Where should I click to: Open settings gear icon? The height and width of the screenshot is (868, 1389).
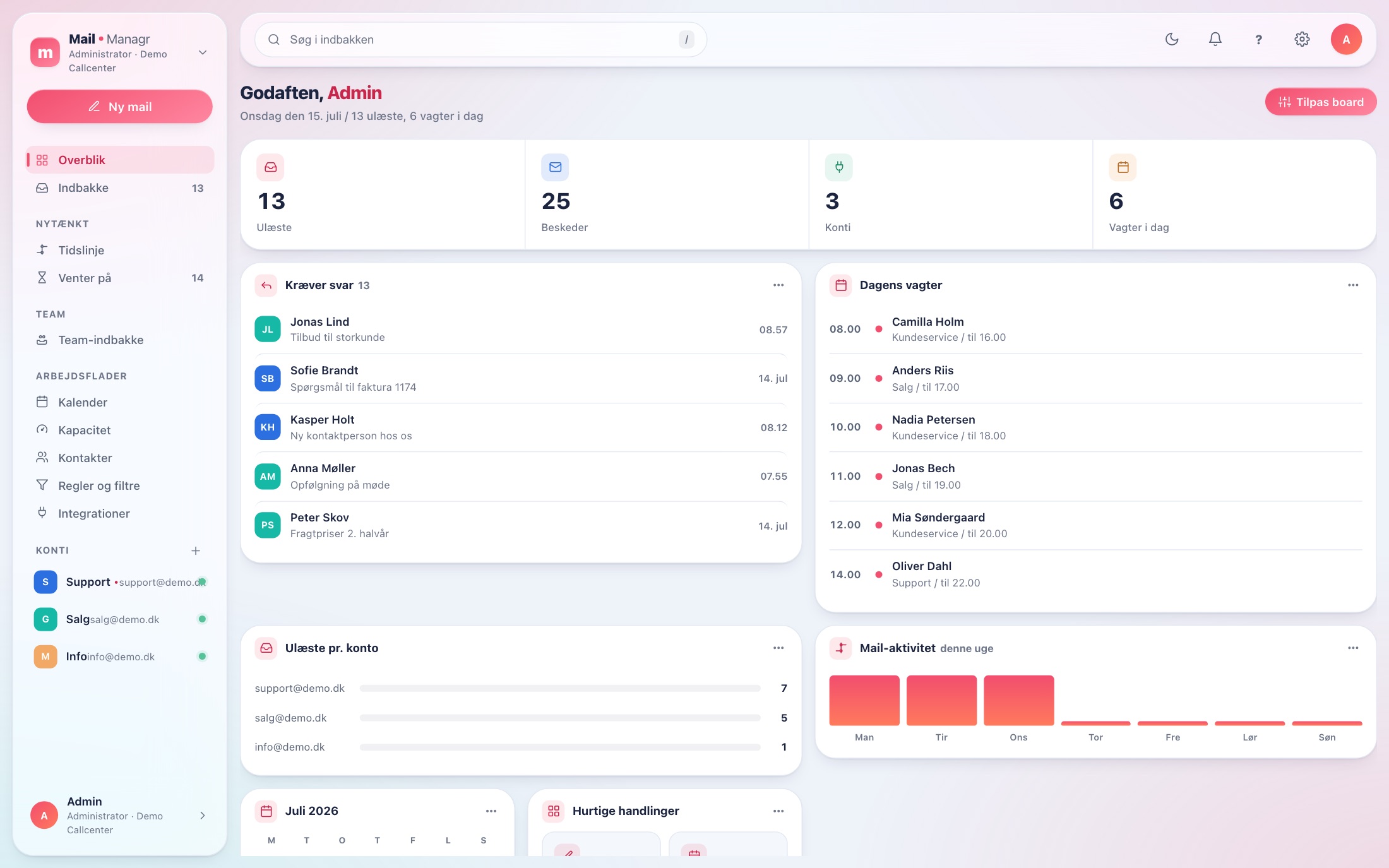pyautogui.click(x=1302, y=39)
